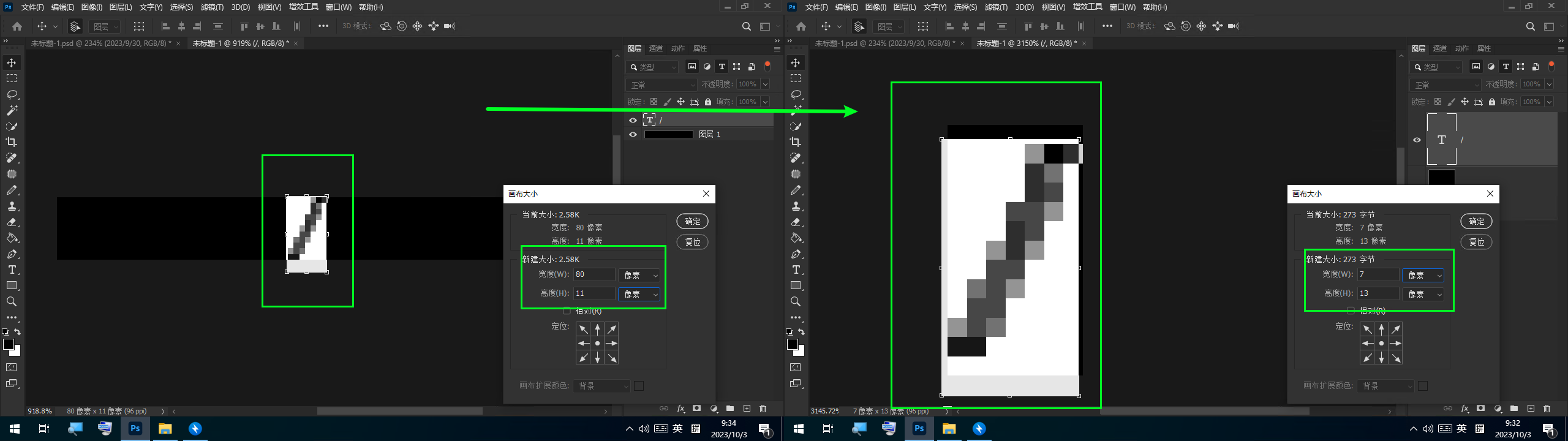Choose the Horizontal Type tool in left toolbar

[12, 269]
